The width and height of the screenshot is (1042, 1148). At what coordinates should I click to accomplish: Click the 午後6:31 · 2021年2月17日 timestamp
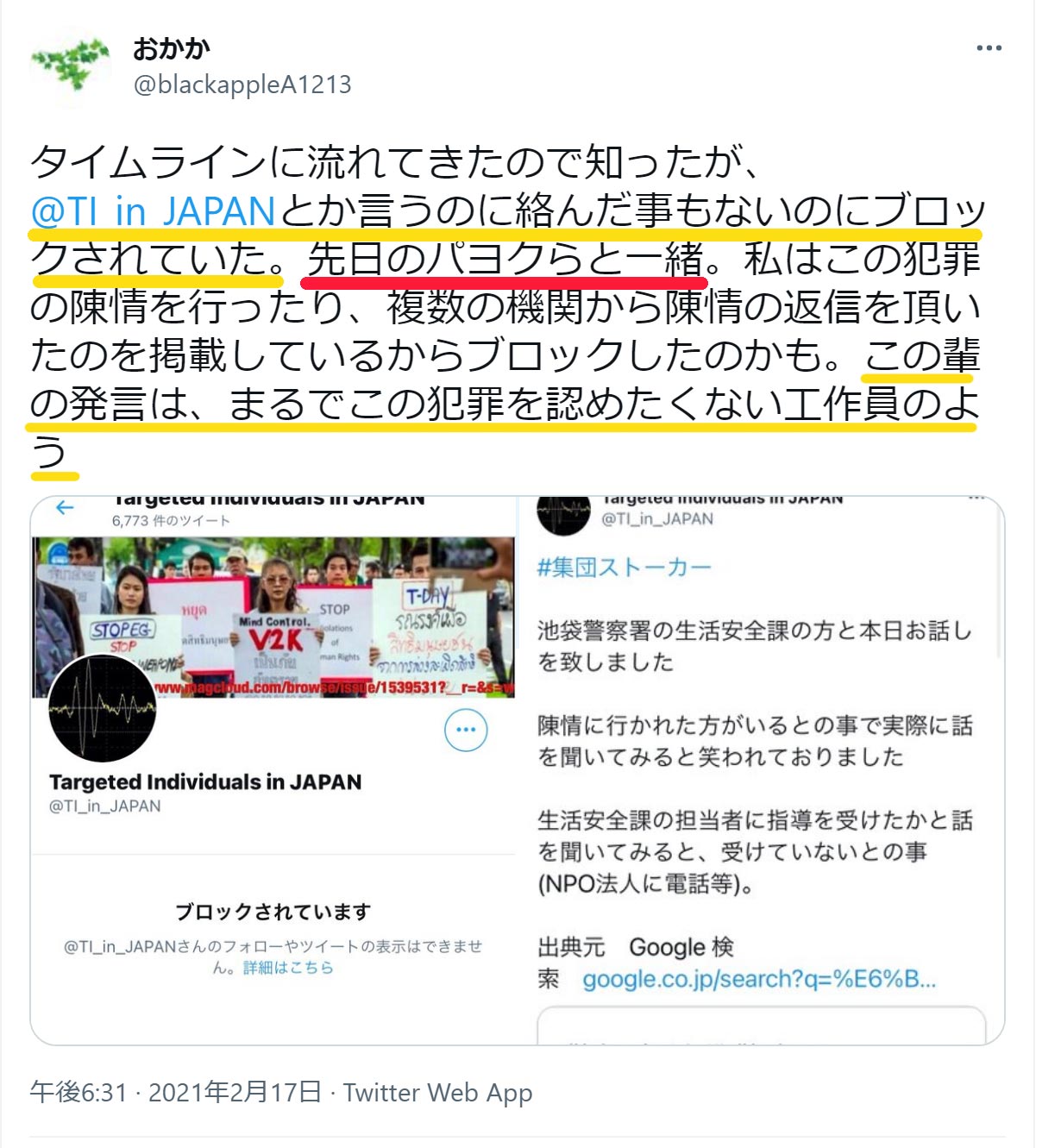(x=176, y=1093)
